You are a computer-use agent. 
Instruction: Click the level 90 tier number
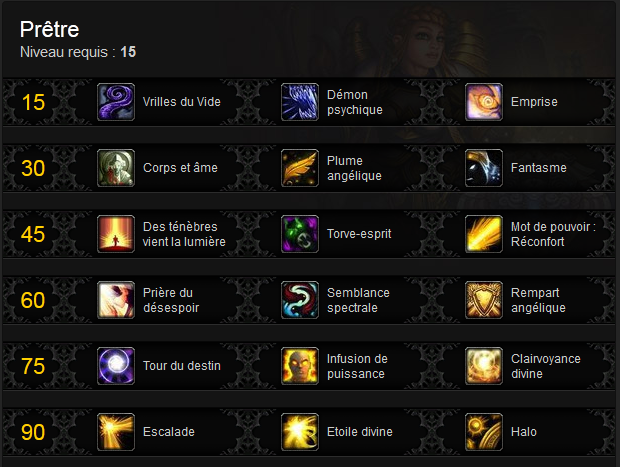33,432
